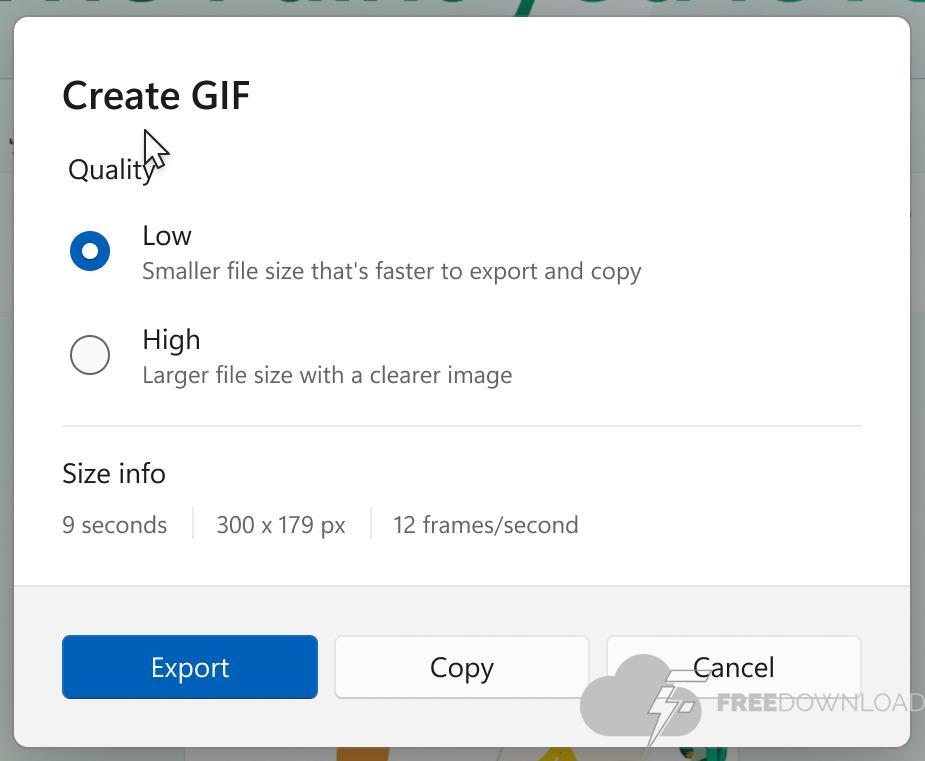Click the Create GIF dialog title
Viewport: 925px width, 761px height.
click(x=156, y=96)
